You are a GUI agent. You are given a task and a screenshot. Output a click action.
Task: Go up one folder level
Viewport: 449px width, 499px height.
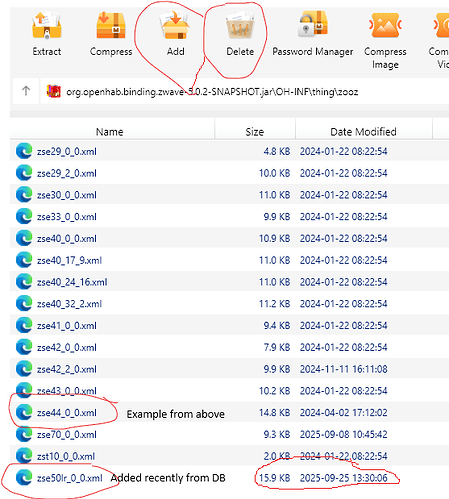26,91
